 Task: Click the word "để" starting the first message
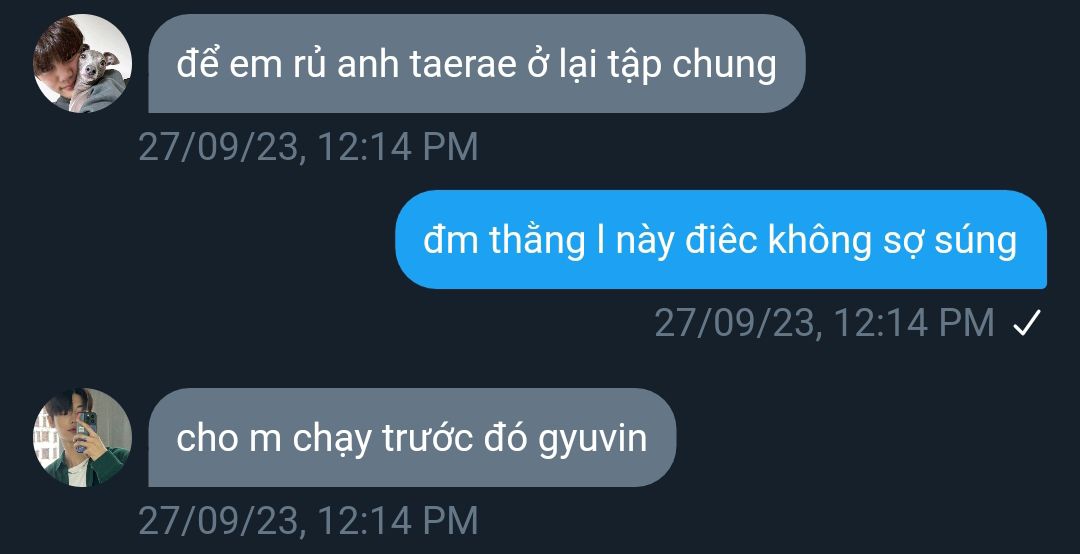198,61
